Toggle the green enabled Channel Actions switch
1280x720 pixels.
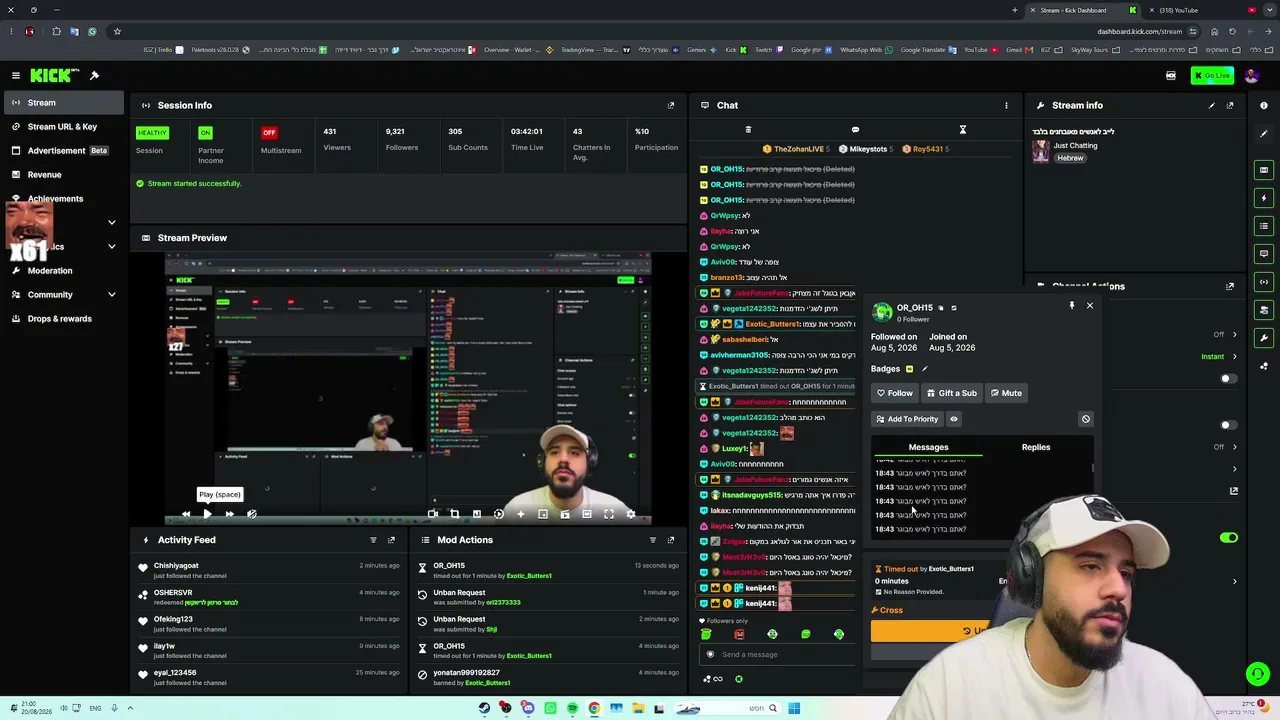(1228, 538)
